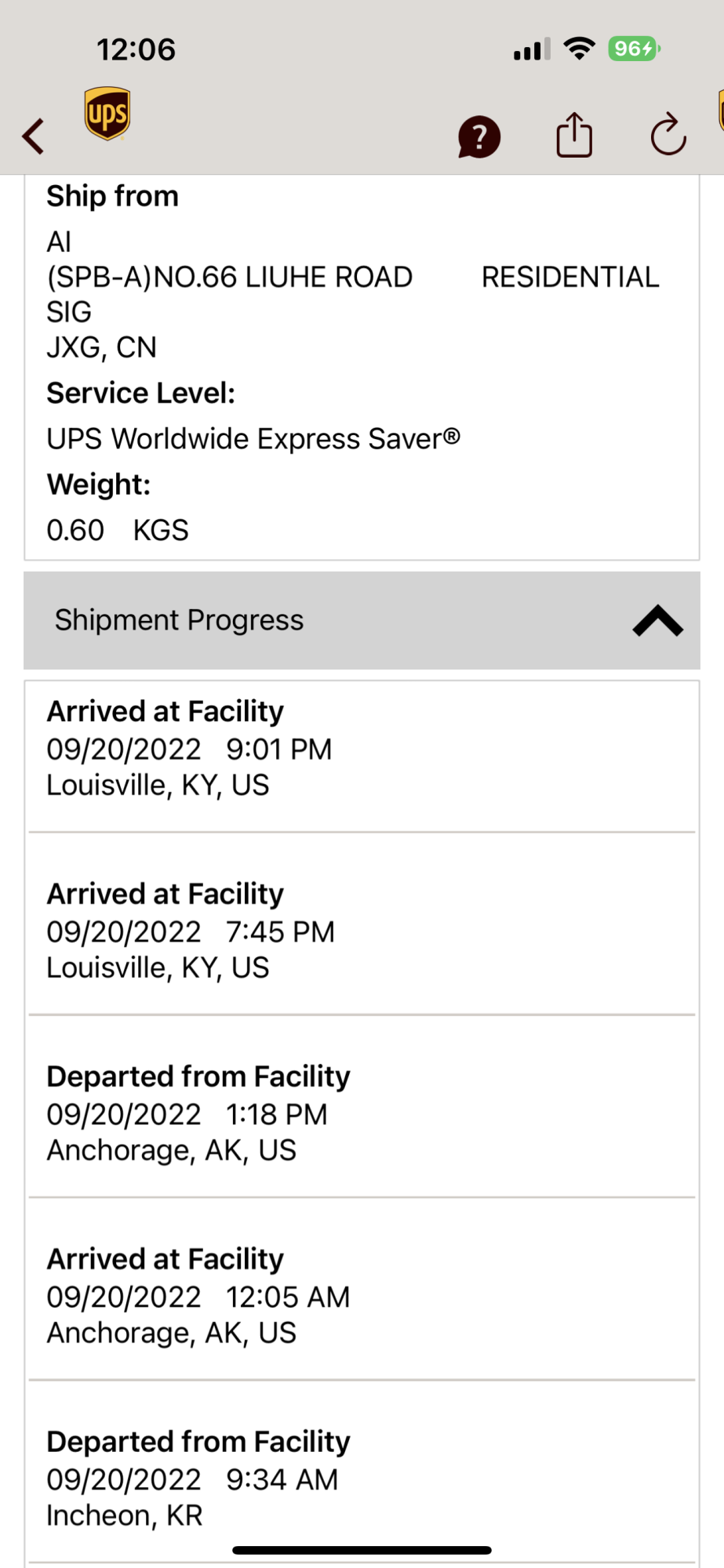This screenshot has height=1568, width=724.
Task: Tap the cellular signal bars icon
Action: 532,50
